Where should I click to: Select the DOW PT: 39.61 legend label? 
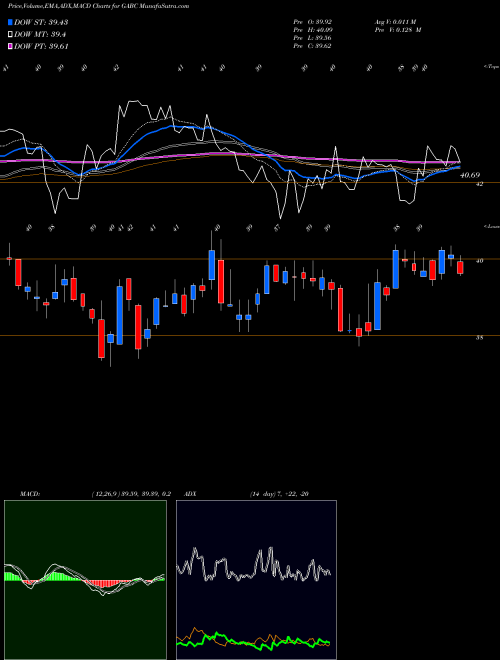pyautogui.click(x=41, y=47)
